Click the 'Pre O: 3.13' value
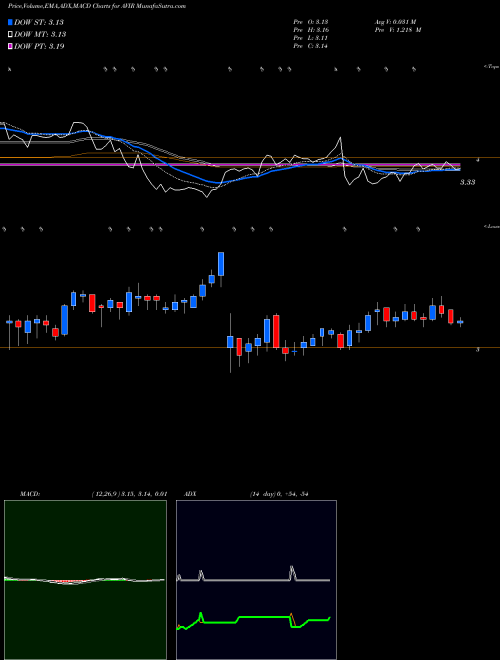 coord(311,21)
